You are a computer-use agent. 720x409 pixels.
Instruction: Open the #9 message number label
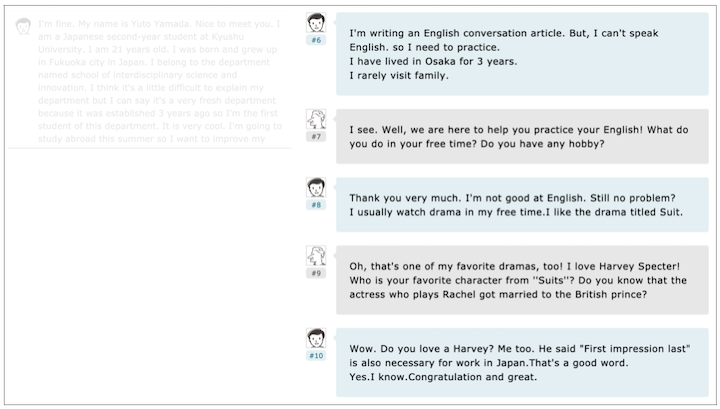316,273
